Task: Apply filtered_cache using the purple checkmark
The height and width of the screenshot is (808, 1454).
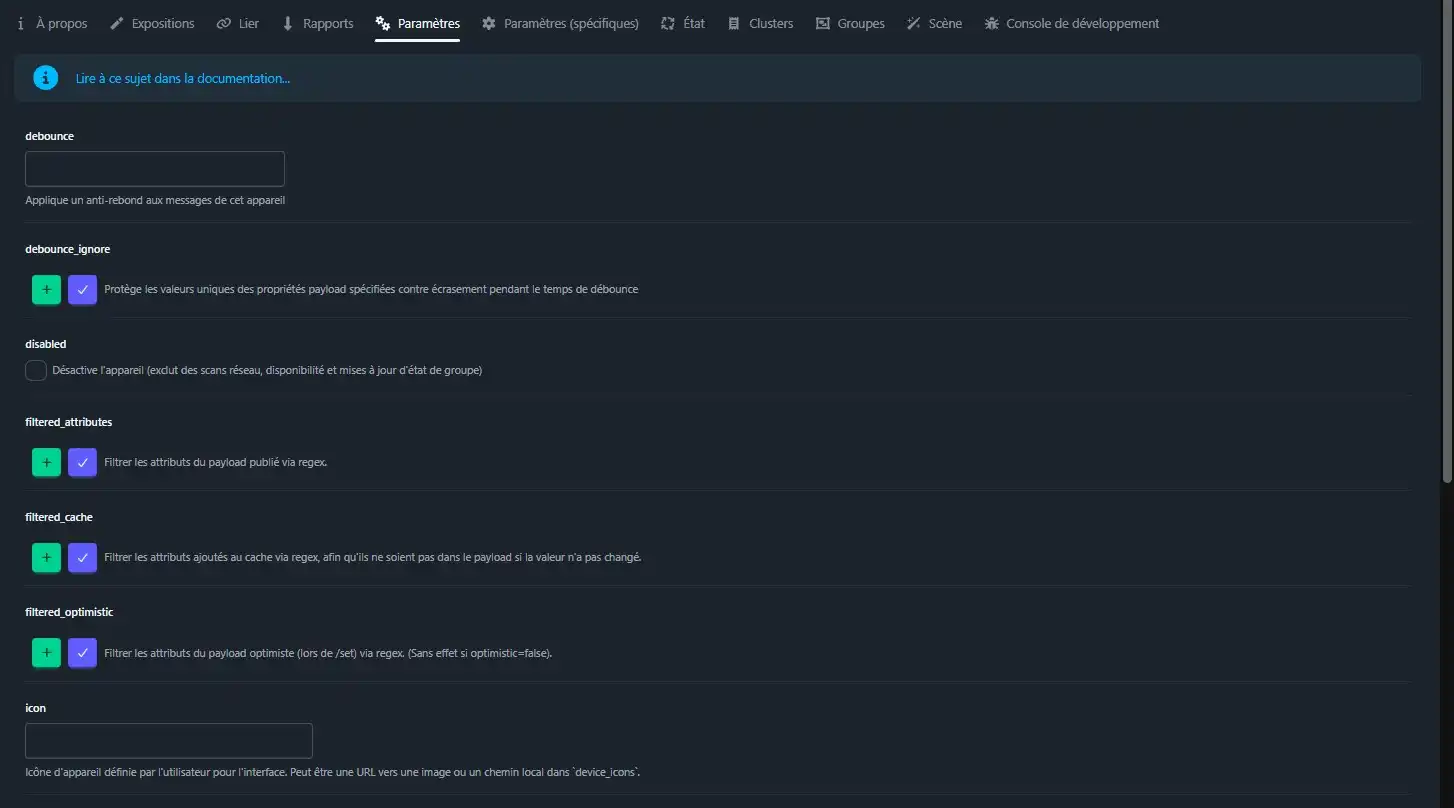Action: [83, 557]
